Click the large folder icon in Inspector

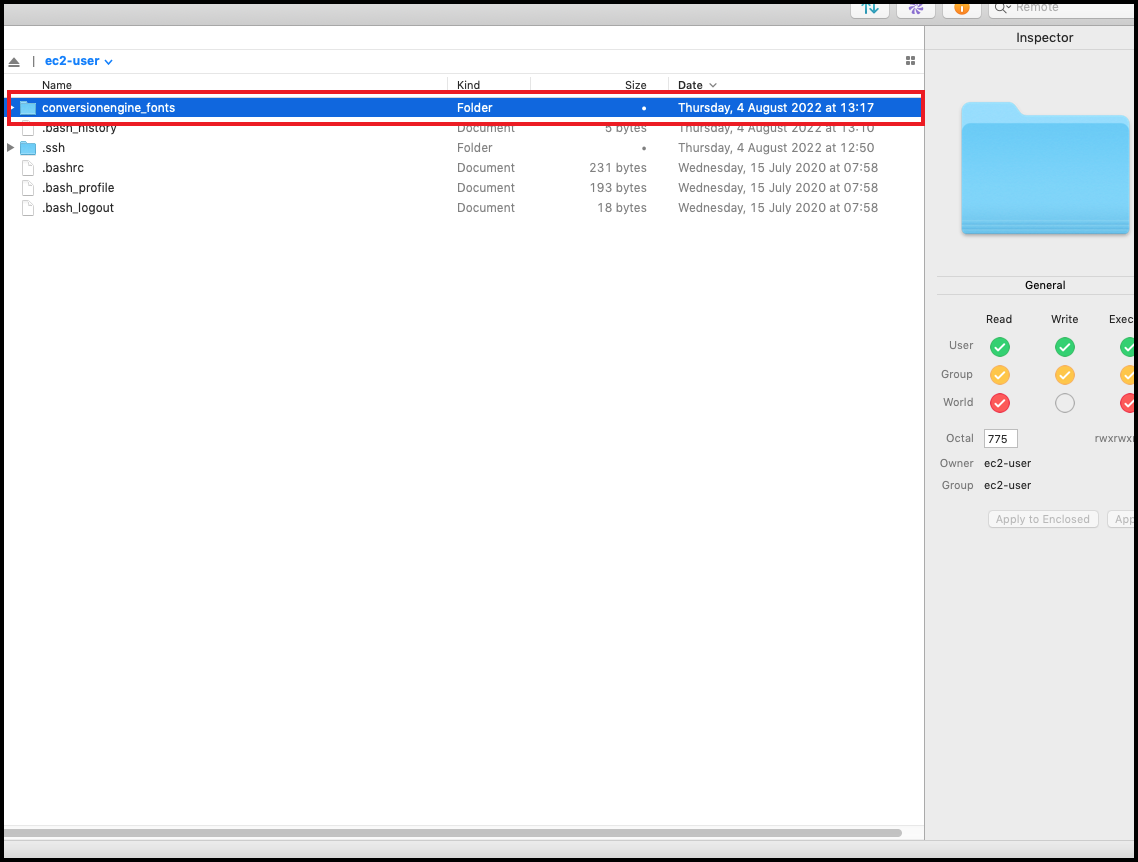(x=1046, y=168)
